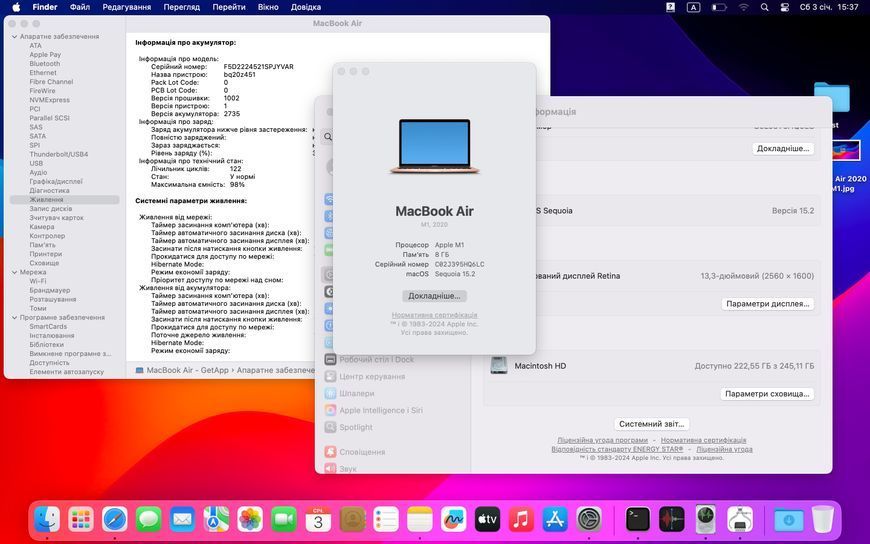Viewport: 870px width, 544px height.
Task: Collapse the Програмне забезпечення tree section
Action: coord(14,318)
